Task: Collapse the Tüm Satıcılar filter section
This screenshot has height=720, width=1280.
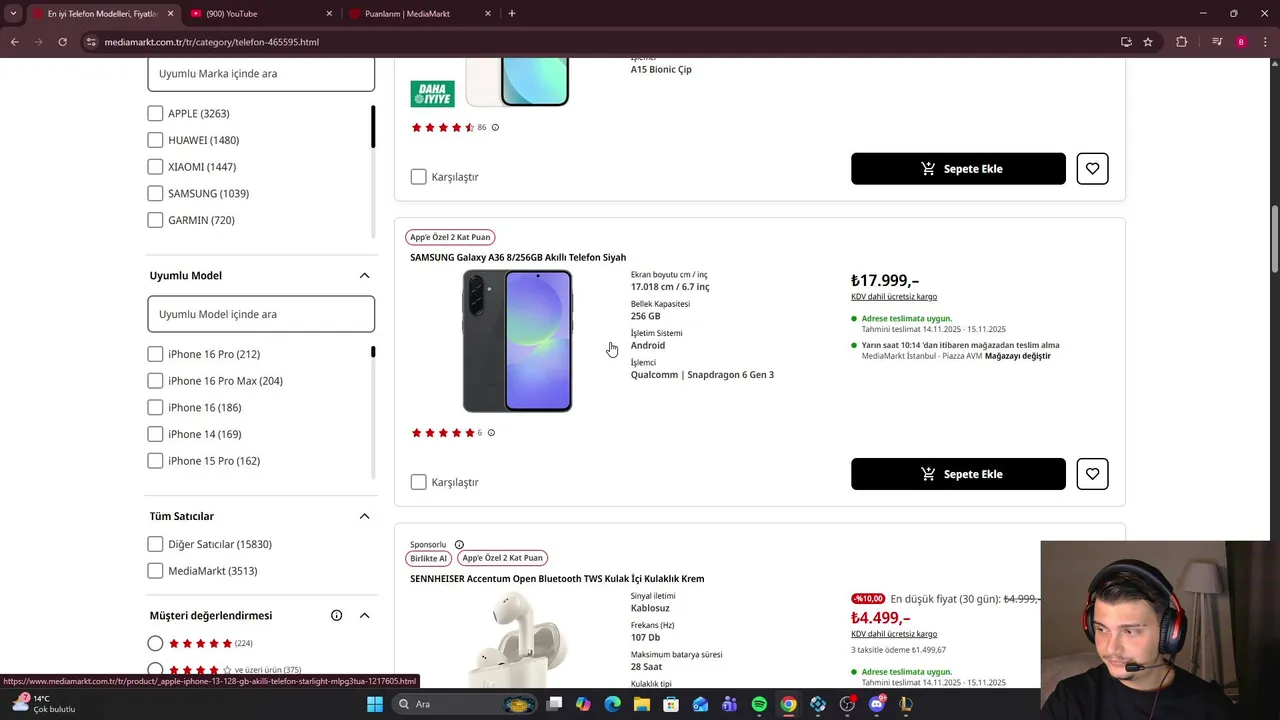Action: 364,516
